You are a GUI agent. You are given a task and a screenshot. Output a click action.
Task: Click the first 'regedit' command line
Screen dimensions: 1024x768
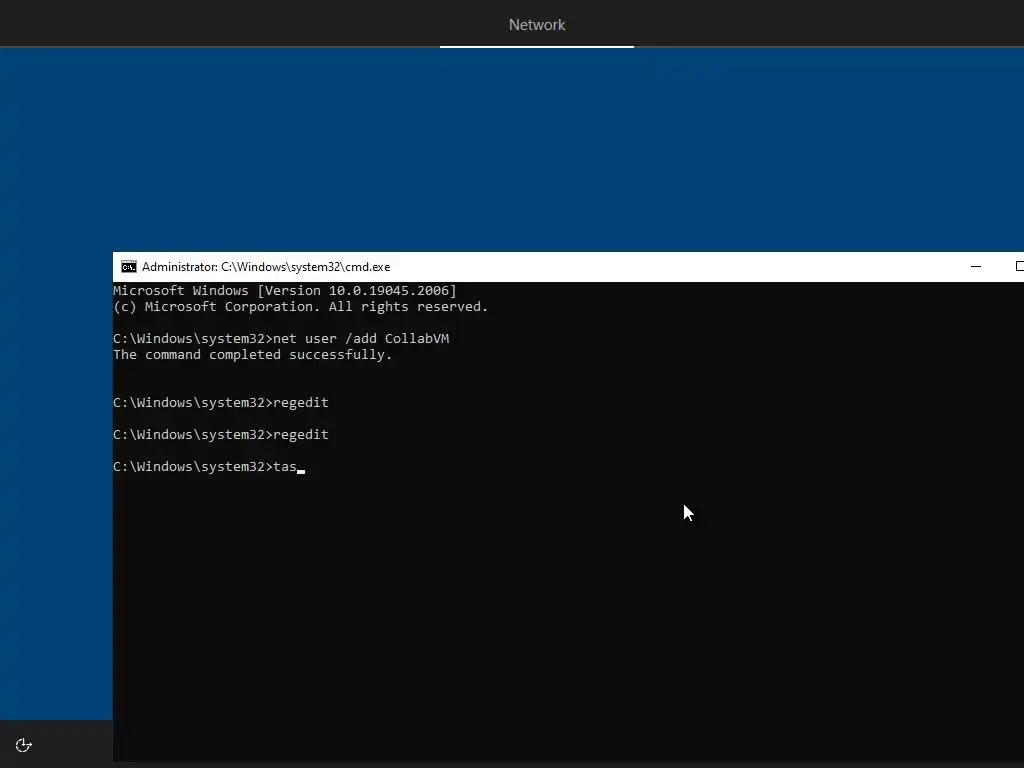pyautogui.click(x=221, y=402)
